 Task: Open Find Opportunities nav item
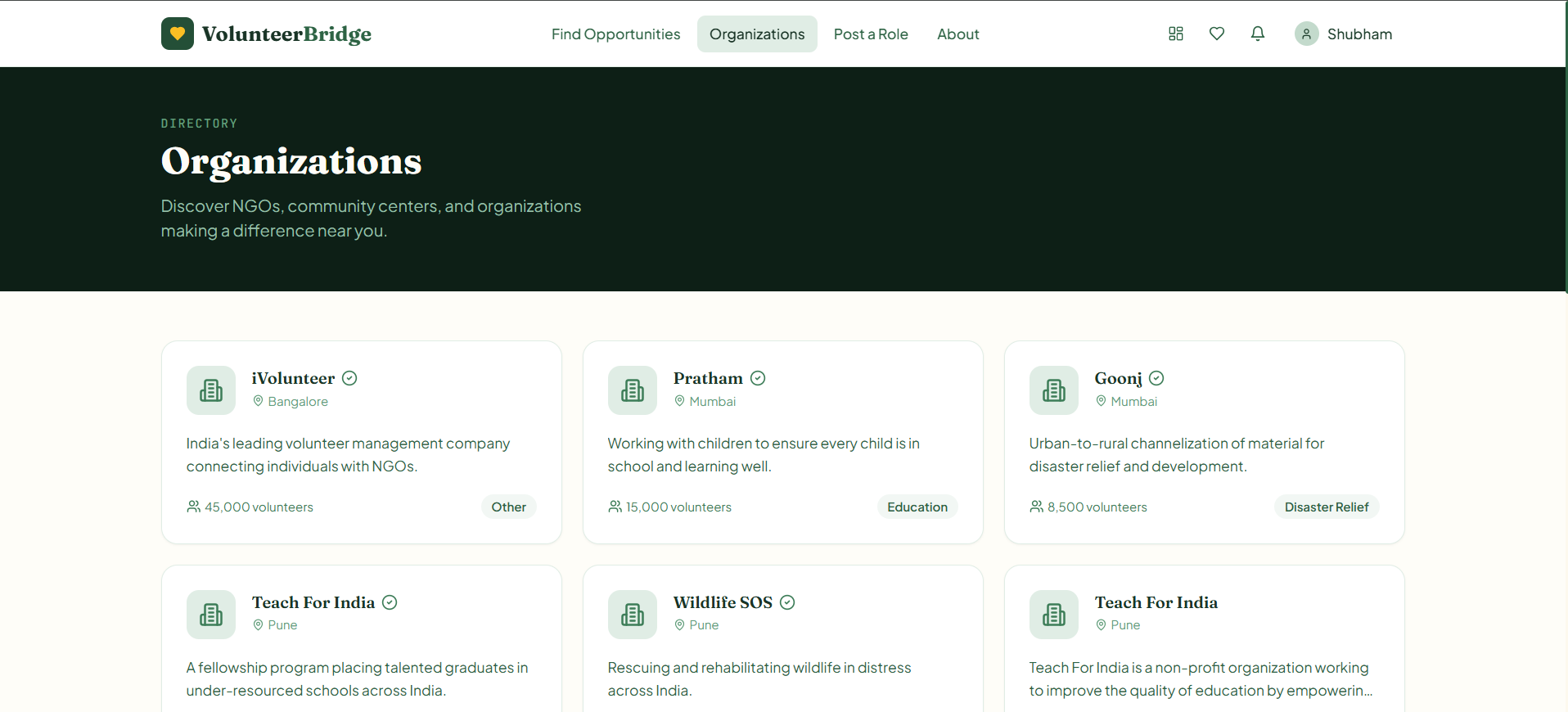[615, 34]
